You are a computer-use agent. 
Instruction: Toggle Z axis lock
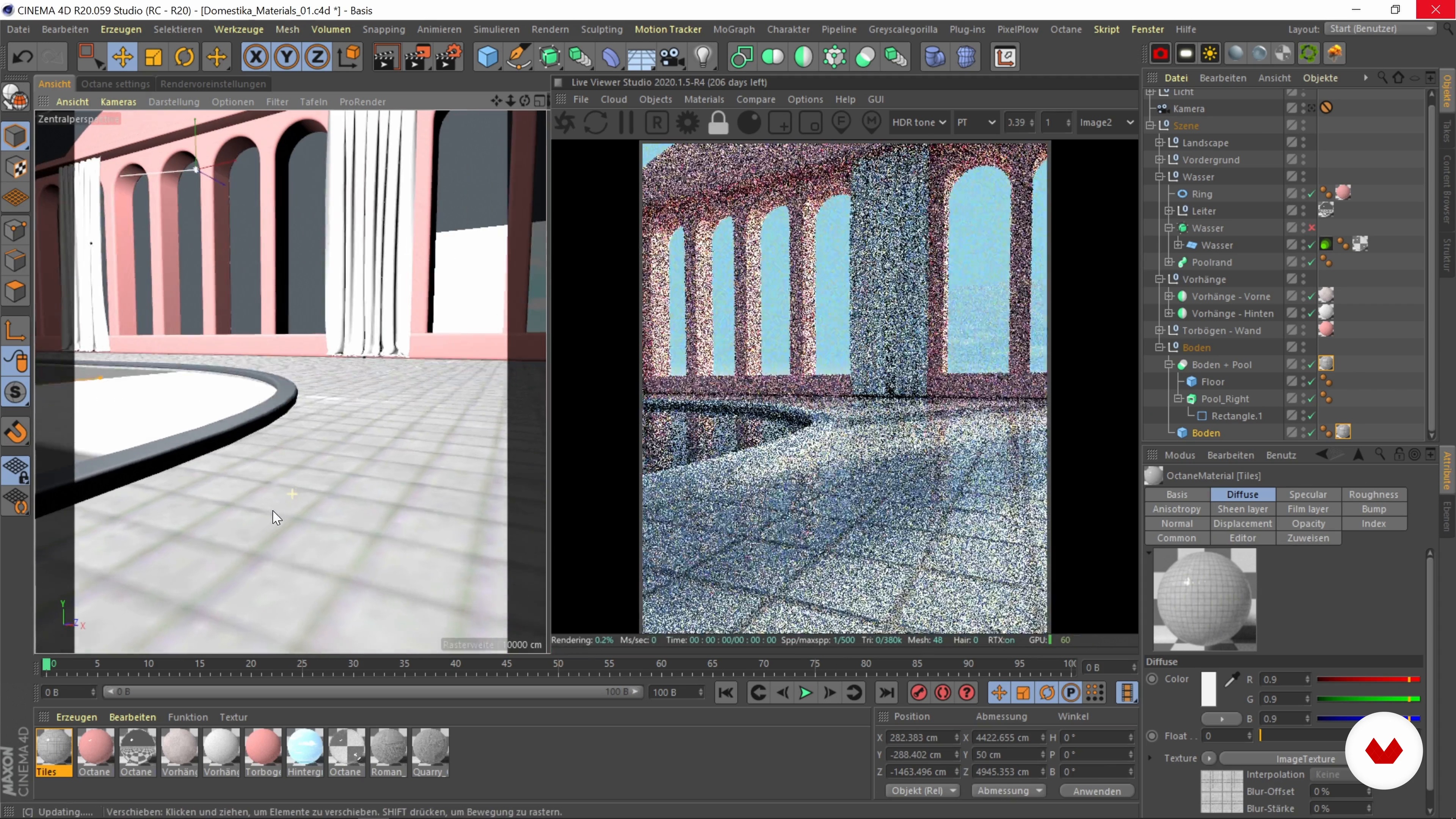tap(318, 57)
